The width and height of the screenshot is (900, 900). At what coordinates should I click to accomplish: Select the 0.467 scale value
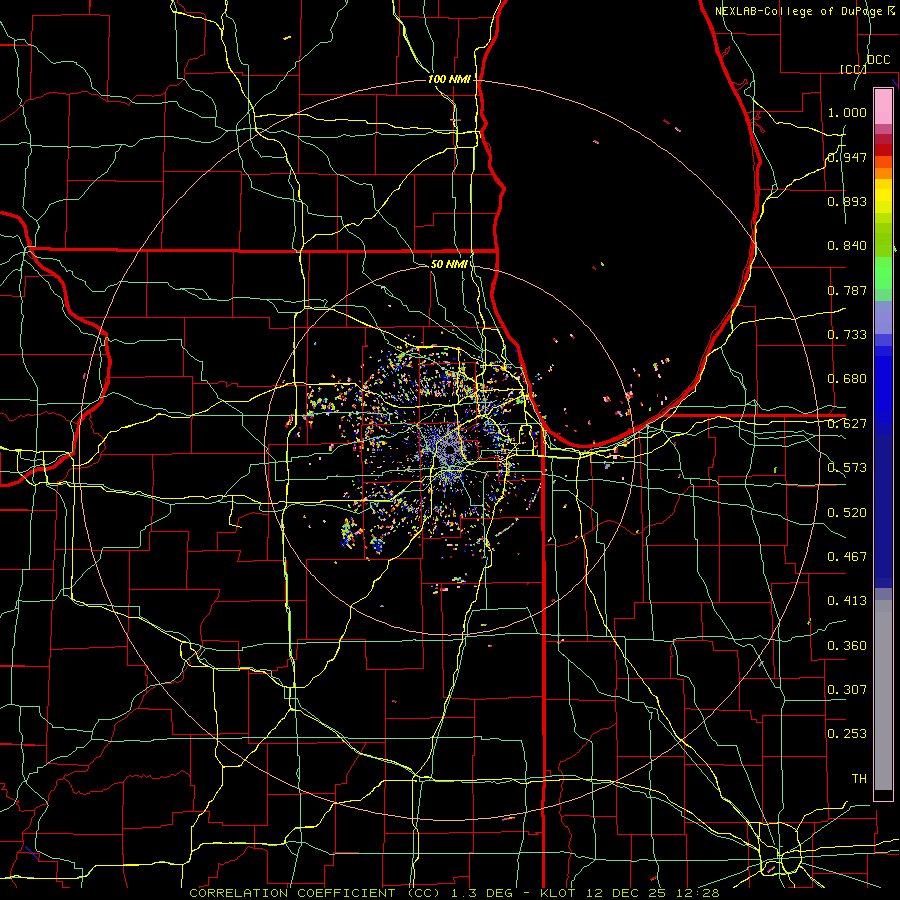(x=847, y=556)
